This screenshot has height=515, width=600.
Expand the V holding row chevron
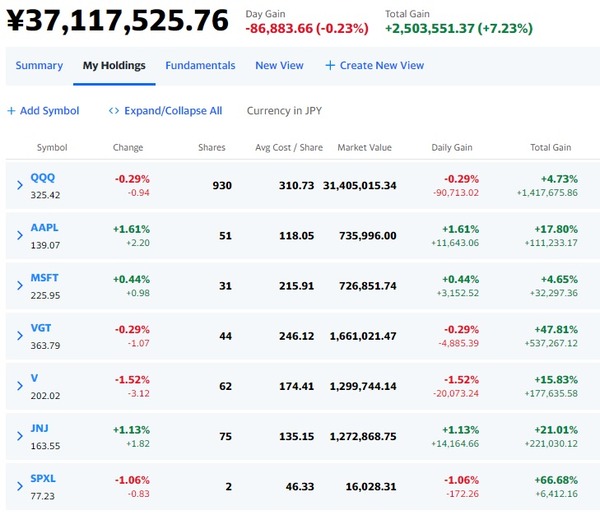pos(20,386)
